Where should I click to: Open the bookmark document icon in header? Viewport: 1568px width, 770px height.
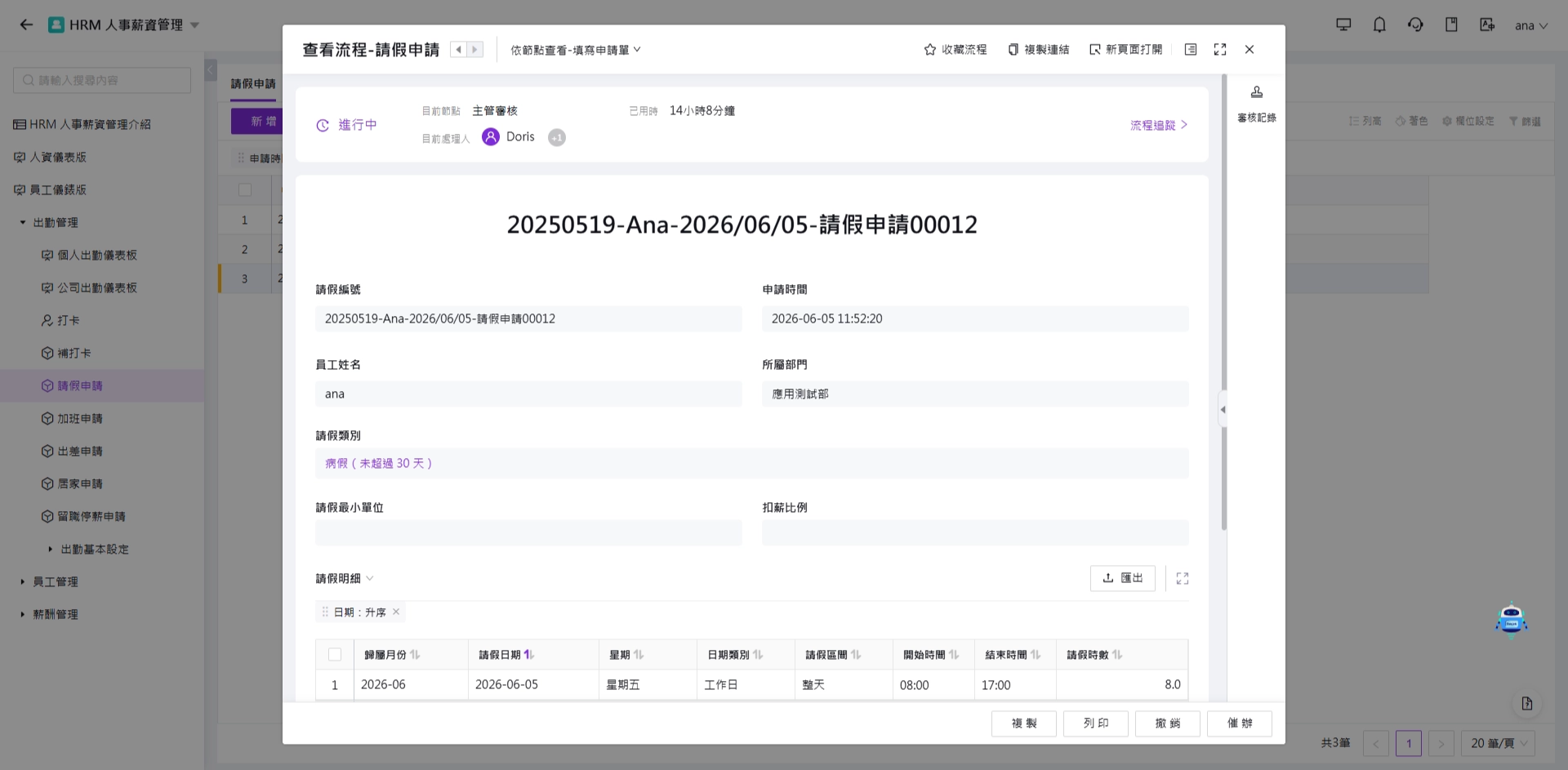(1451, 24)
